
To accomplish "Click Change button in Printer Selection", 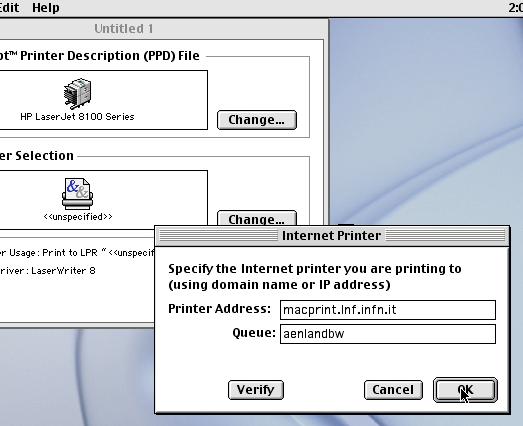I will (257, 218).
